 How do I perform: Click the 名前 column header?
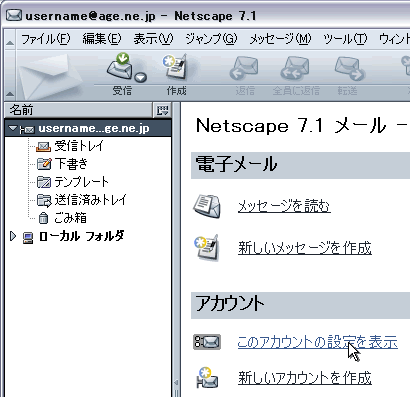78,110
